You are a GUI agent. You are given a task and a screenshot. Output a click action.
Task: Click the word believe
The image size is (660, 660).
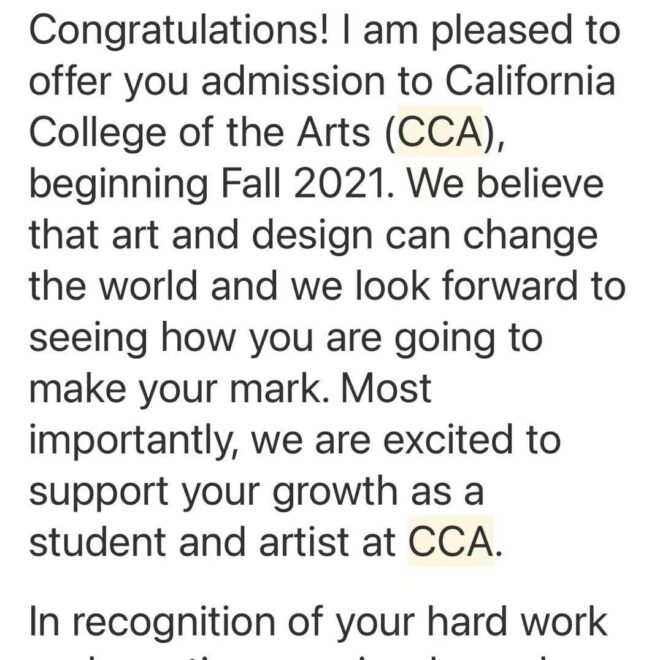tap(540, 183)
